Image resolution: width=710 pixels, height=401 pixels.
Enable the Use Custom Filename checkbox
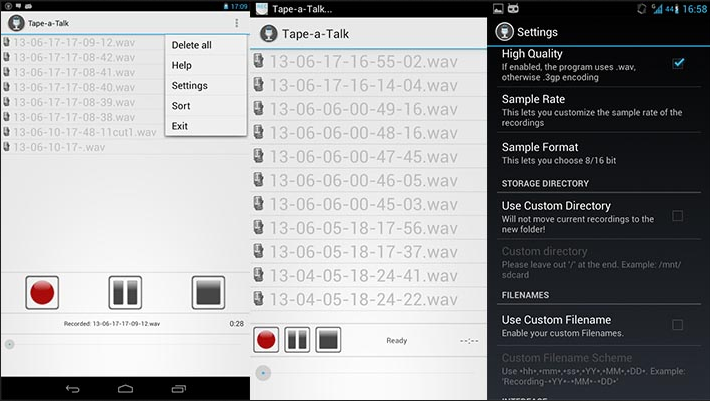tap(678, 325)
